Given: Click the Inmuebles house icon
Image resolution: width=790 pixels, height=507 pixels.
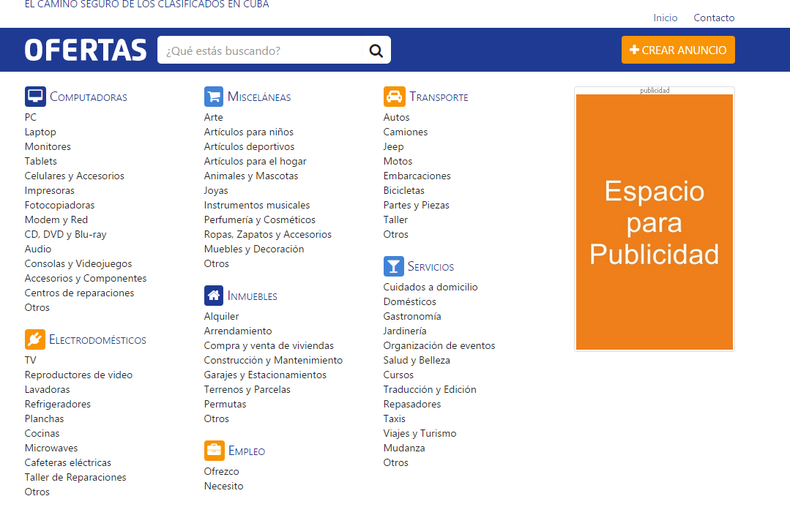Looking at the screenshot, I should pos(213,295).
